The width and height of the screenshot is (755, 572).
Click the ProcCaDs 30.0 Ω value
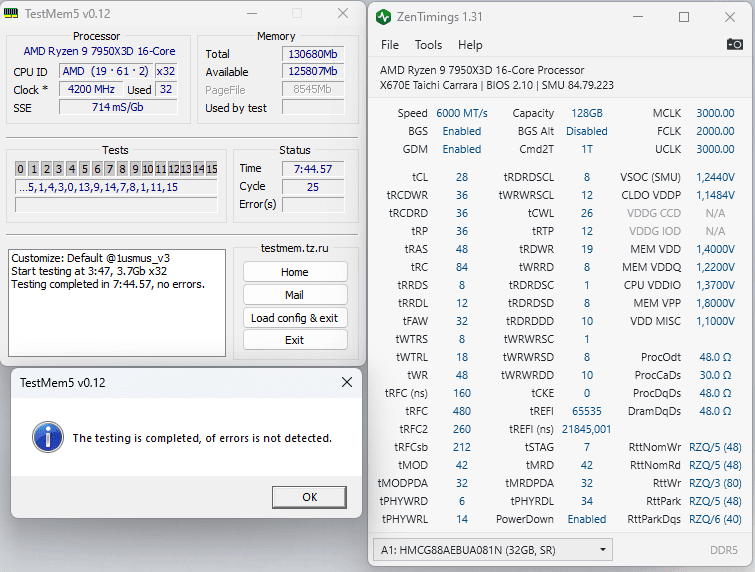(715, 375)
